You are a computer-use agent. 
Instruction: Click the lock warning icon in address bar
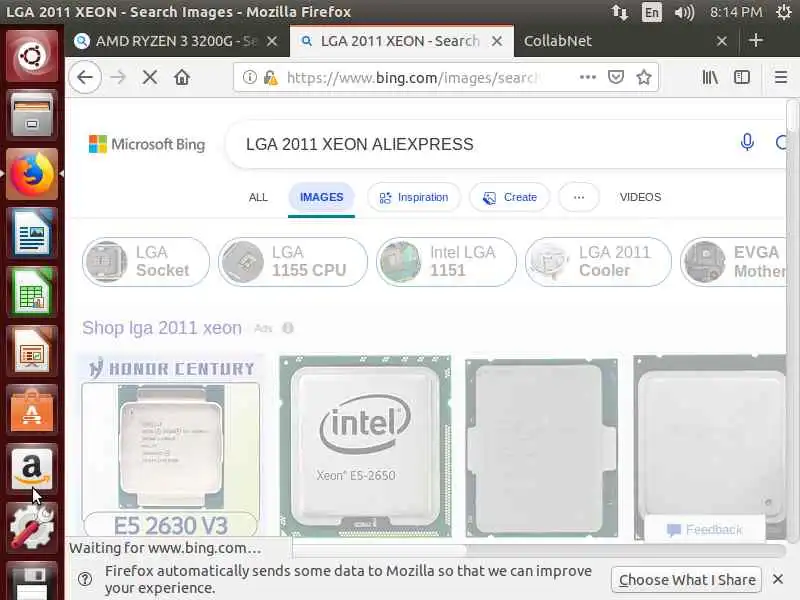tap(271, 78)
